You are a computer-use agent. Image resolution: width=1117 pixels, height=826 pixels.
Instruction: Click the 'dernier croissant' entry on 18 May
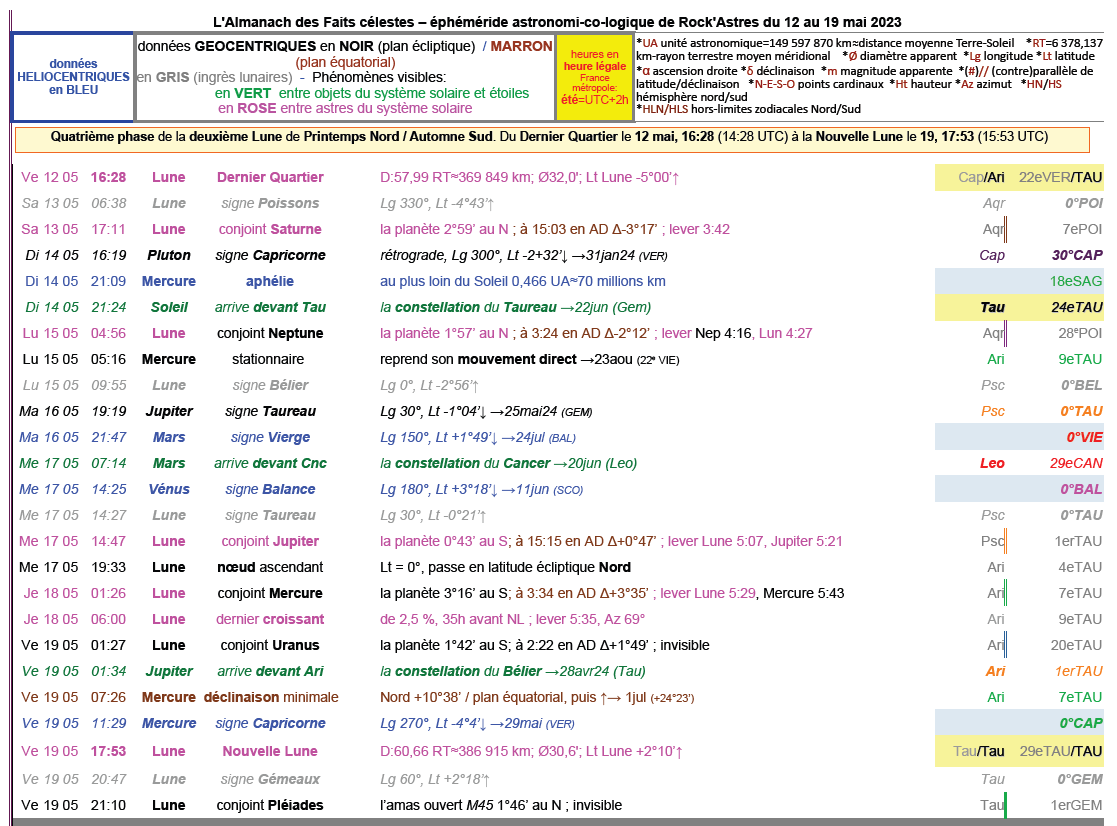click(x=269, y=620)
